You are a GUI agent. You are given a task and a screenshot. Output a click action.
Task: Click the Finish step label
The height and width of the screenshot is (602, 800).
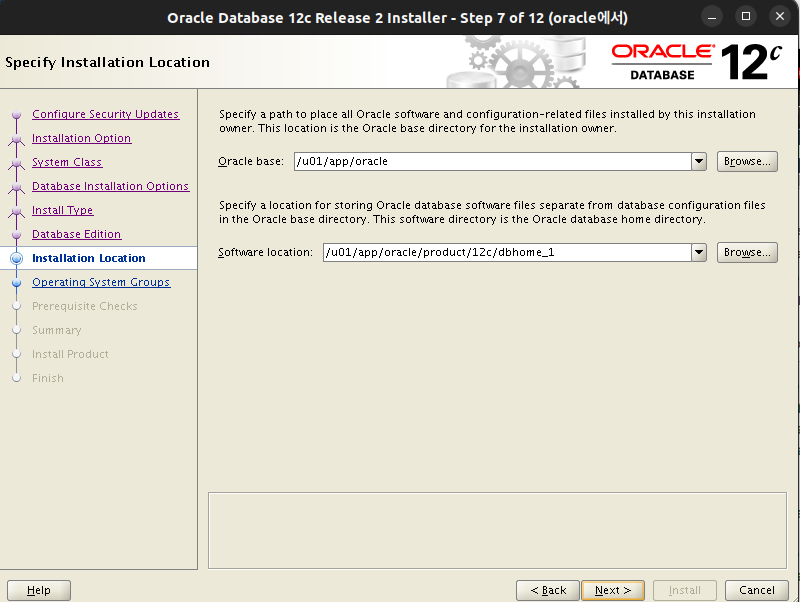point(48,378)
